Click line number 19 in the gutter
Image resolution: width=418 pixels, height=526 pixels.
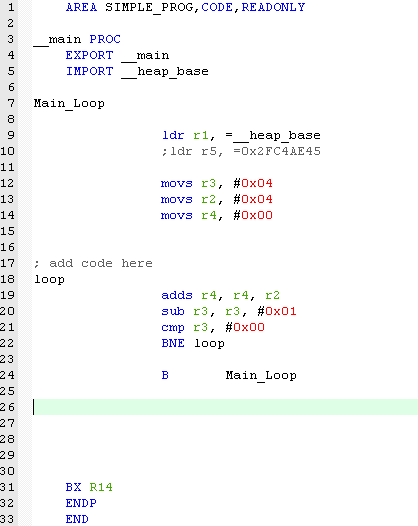pos(7,295)
